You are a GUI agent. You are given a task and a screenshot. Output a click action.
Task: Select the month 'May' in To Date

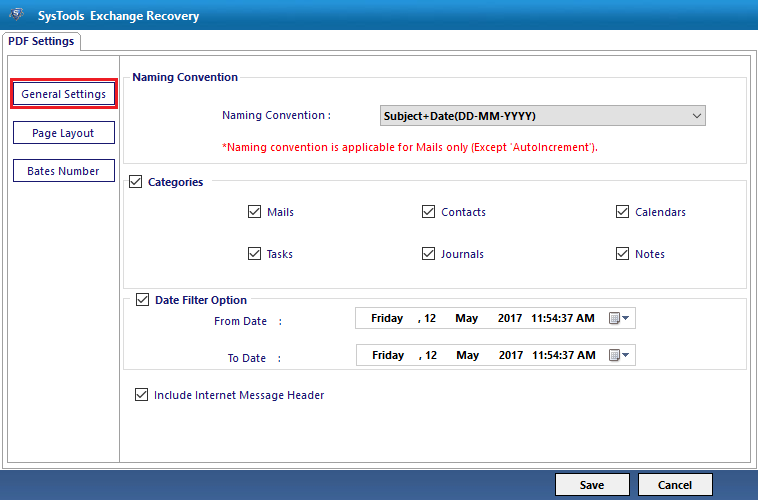click(467, 355)
